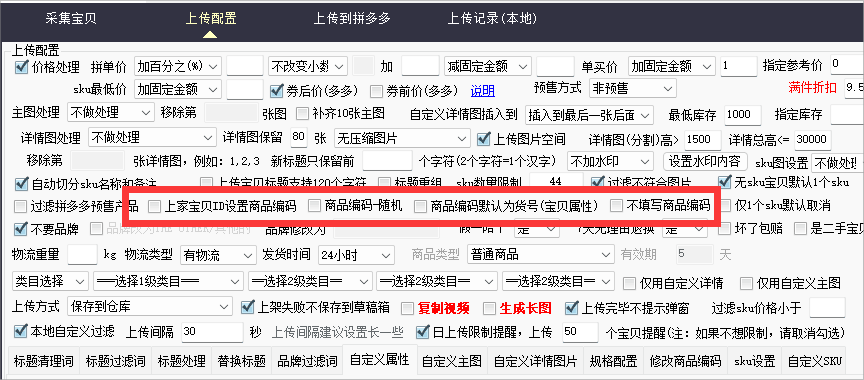Open 修改商品编码 tab
Viewport: 864px width, 380px height.
tap(686, 362)
